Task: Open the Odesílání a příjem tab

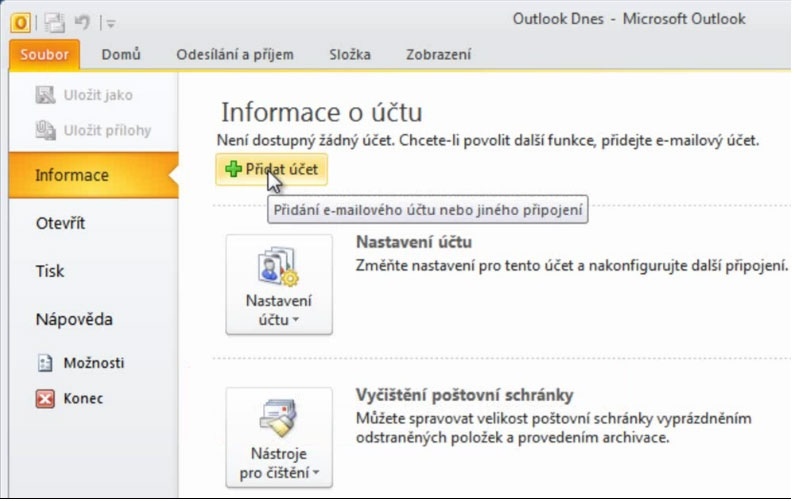Action: coord(235,55)
